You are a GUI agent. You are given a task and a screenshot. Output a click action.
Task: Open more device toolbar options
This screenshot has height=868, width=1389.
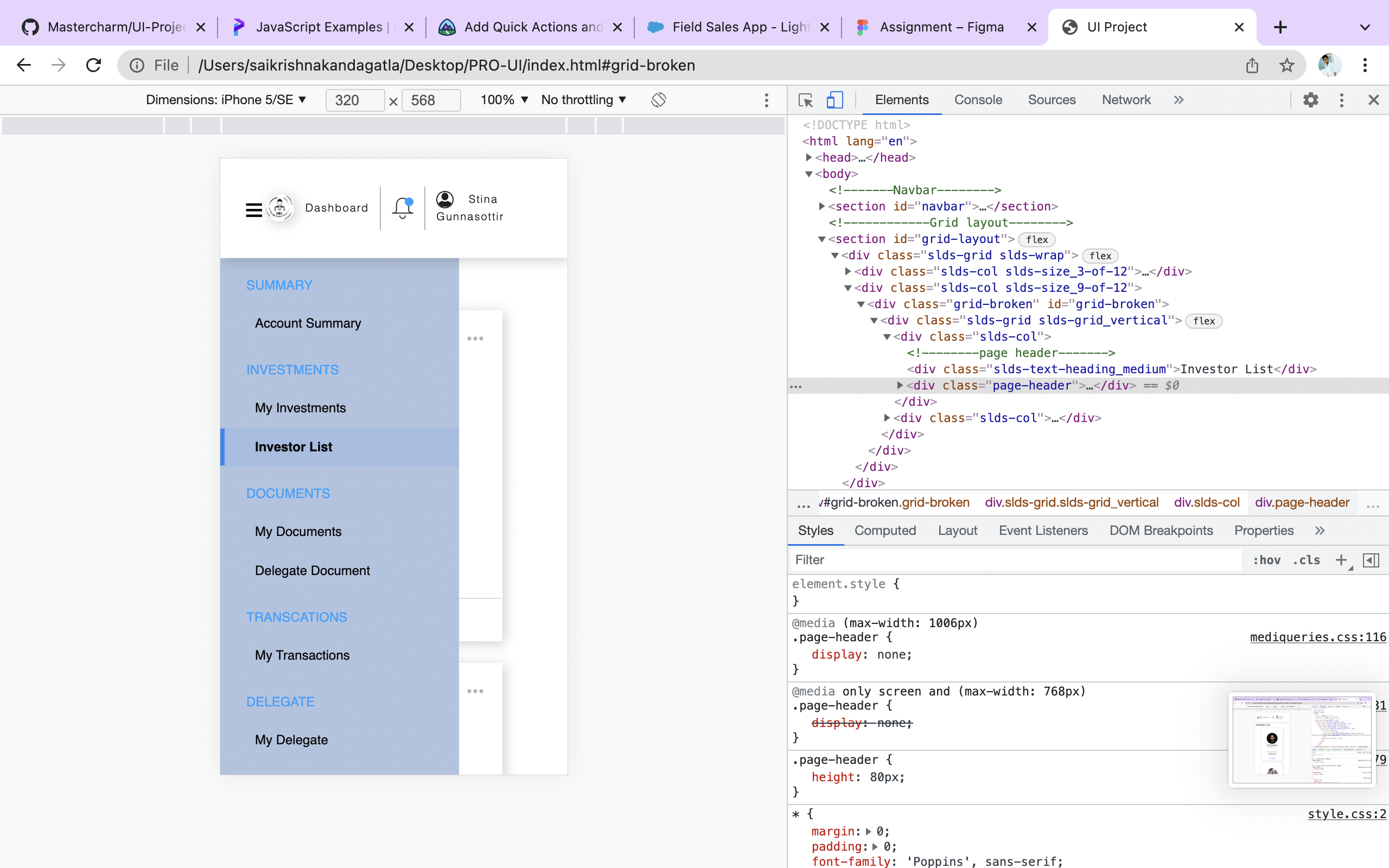point(766,100)
